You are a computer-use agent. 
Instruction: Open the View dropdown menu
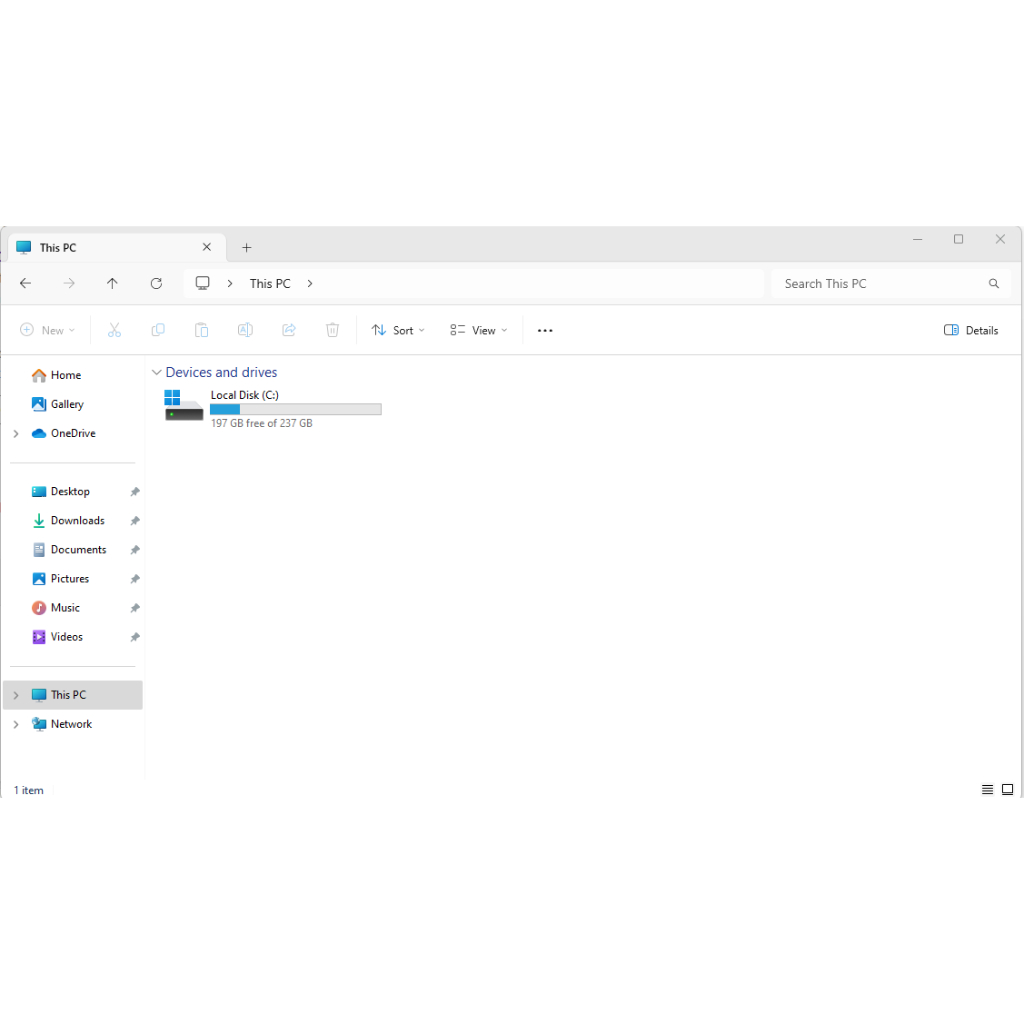coord(478,330)
